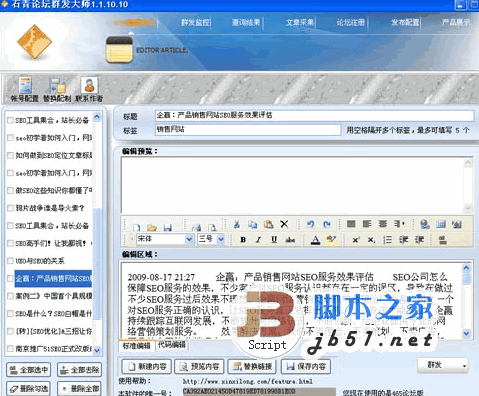Check the SEO是什么?SEO白帽 checkbox
The height and width of the screenshot is (396, 479).
click(x=10, y=314)
